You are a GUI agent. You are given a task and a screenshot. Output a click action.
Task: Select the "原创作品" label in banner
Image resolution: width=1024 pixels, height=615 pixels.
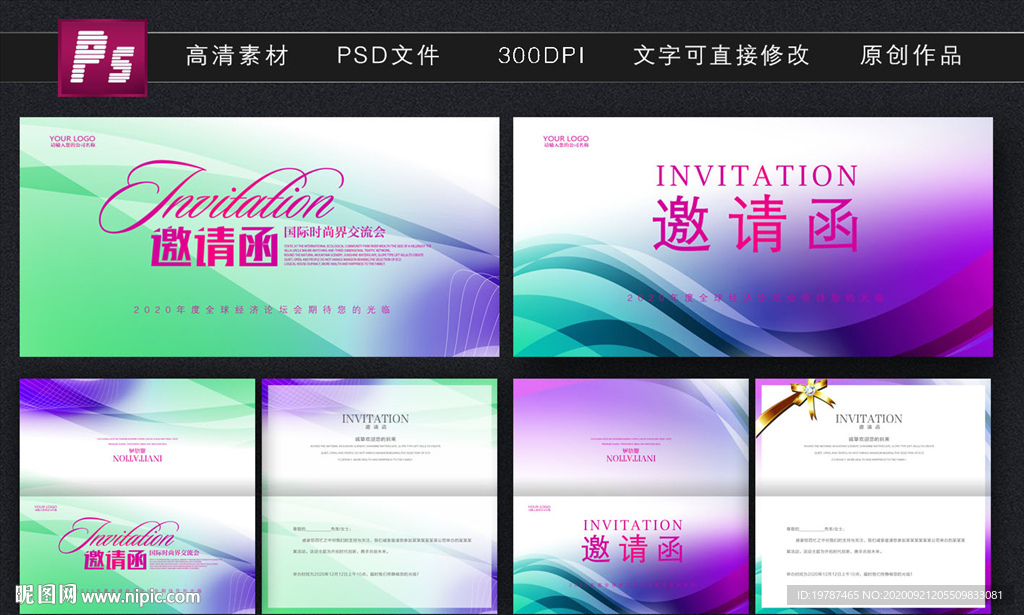[x=910, y=55]
